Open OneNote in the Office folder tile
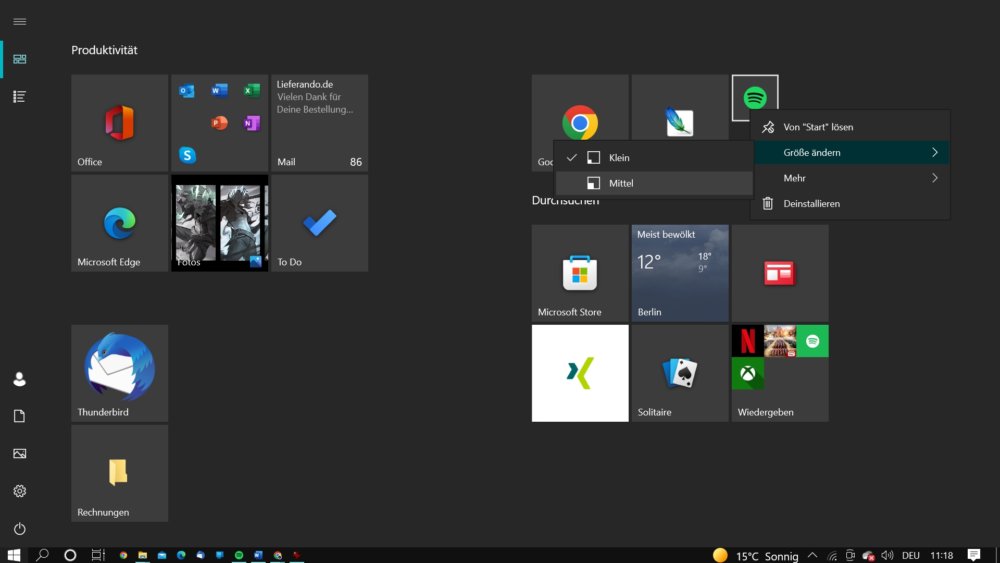This screenshot has height=563, width=1000. [252, 122]
